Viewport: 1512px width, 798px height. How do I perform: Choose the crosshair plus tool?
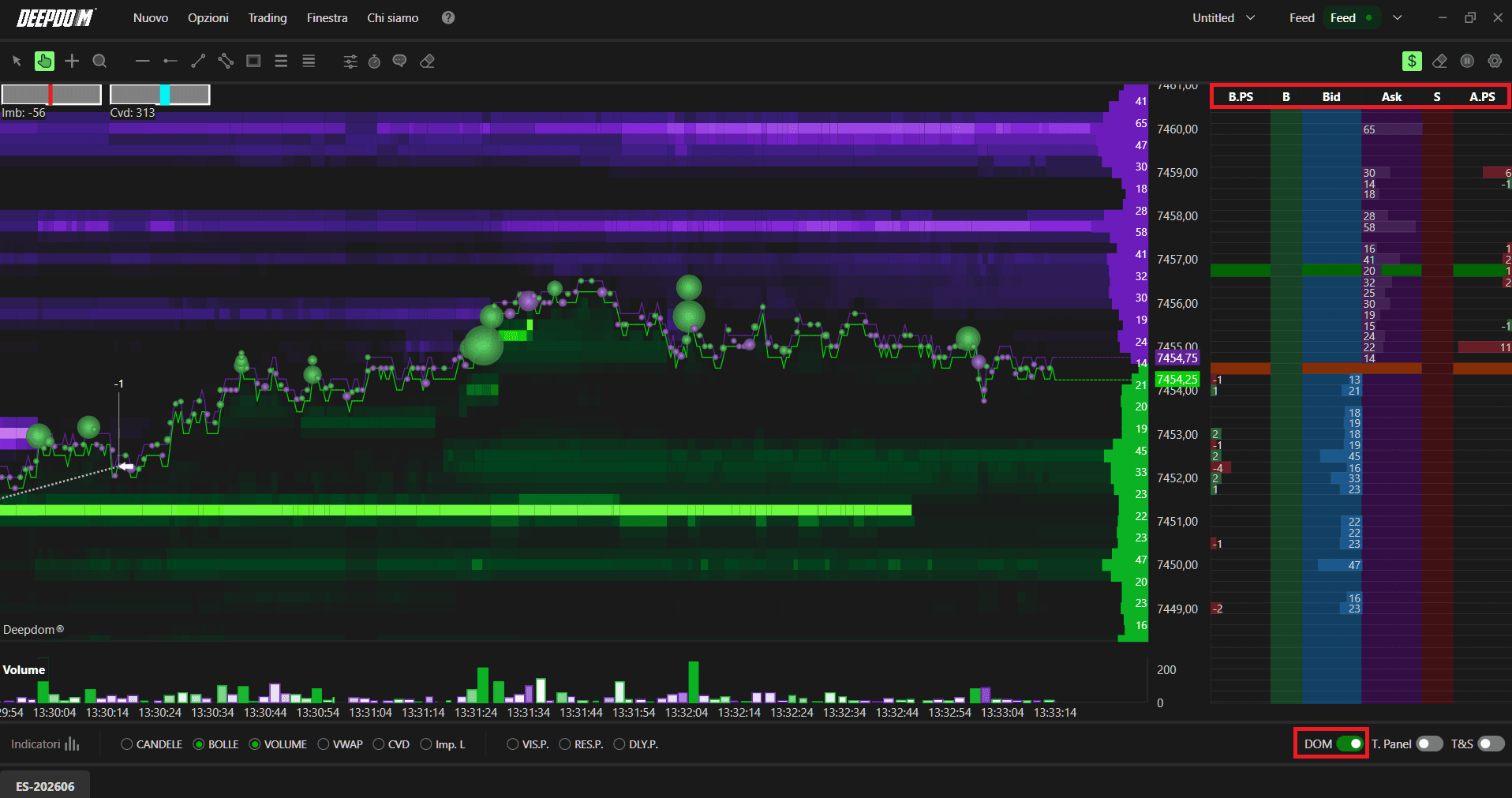tap(72, 61)
